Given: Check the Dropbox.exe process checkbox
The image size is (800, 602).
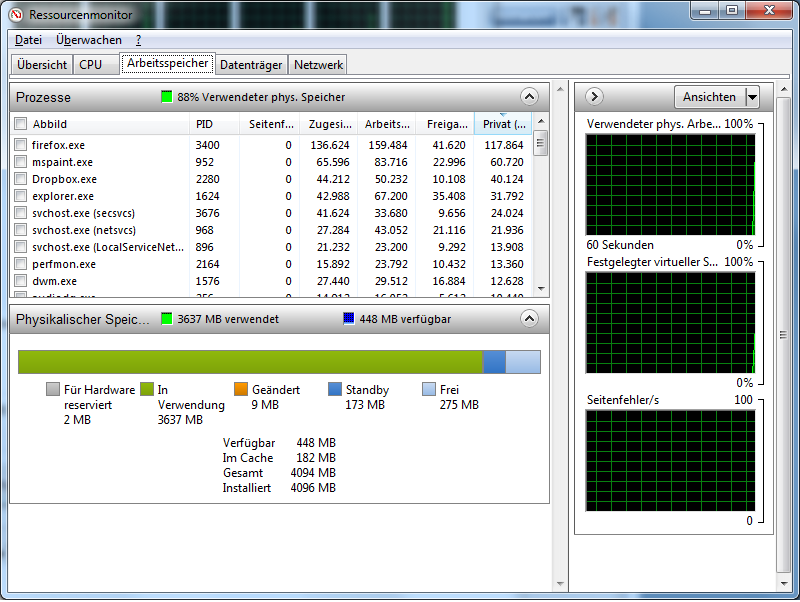Looking at the screenshot, I should click(x=20, y=179).
